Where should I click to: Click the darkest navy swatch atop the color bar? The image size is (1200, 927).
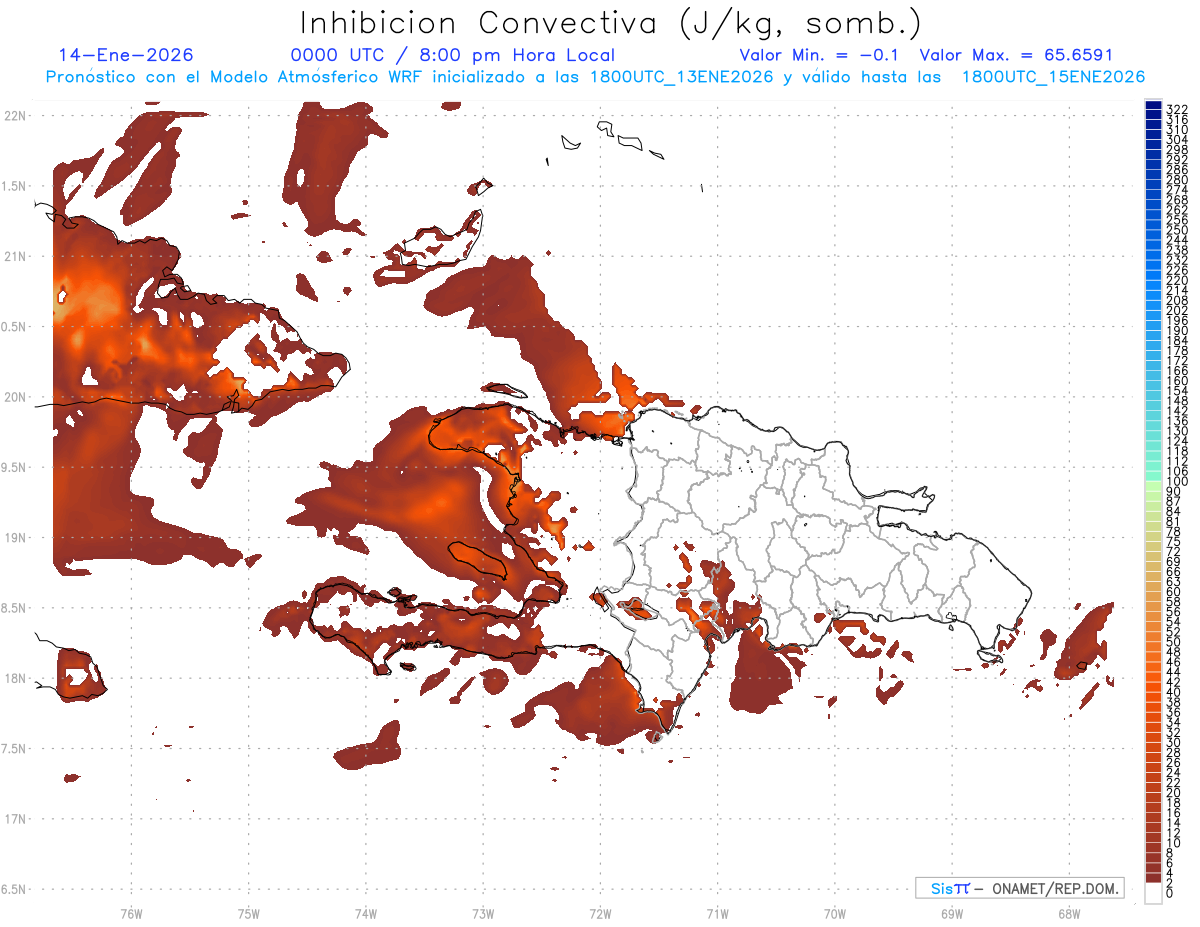pyautogui.click(x=1153, y=105)
